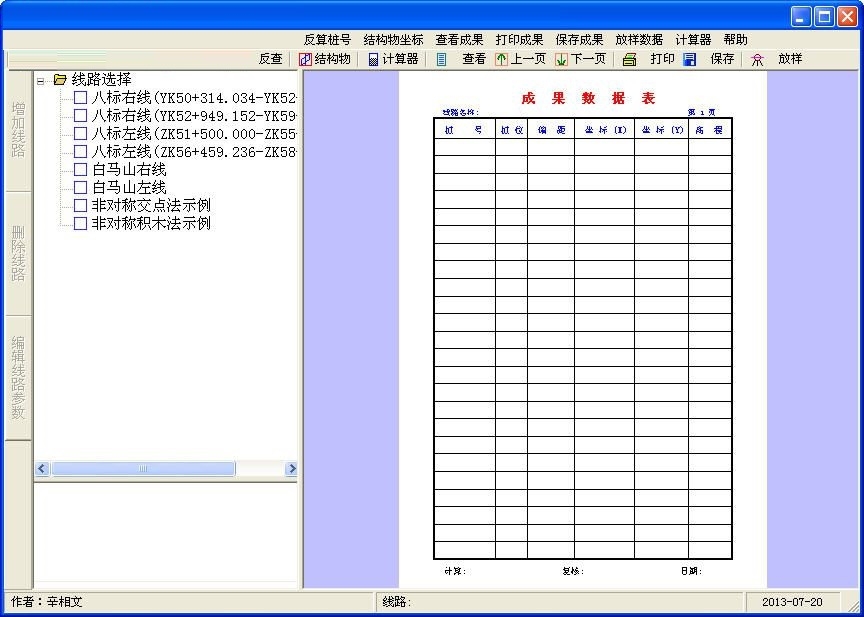Click the 计算器 toolbar icon
The image size is (864, 617).
pos(373,59)
